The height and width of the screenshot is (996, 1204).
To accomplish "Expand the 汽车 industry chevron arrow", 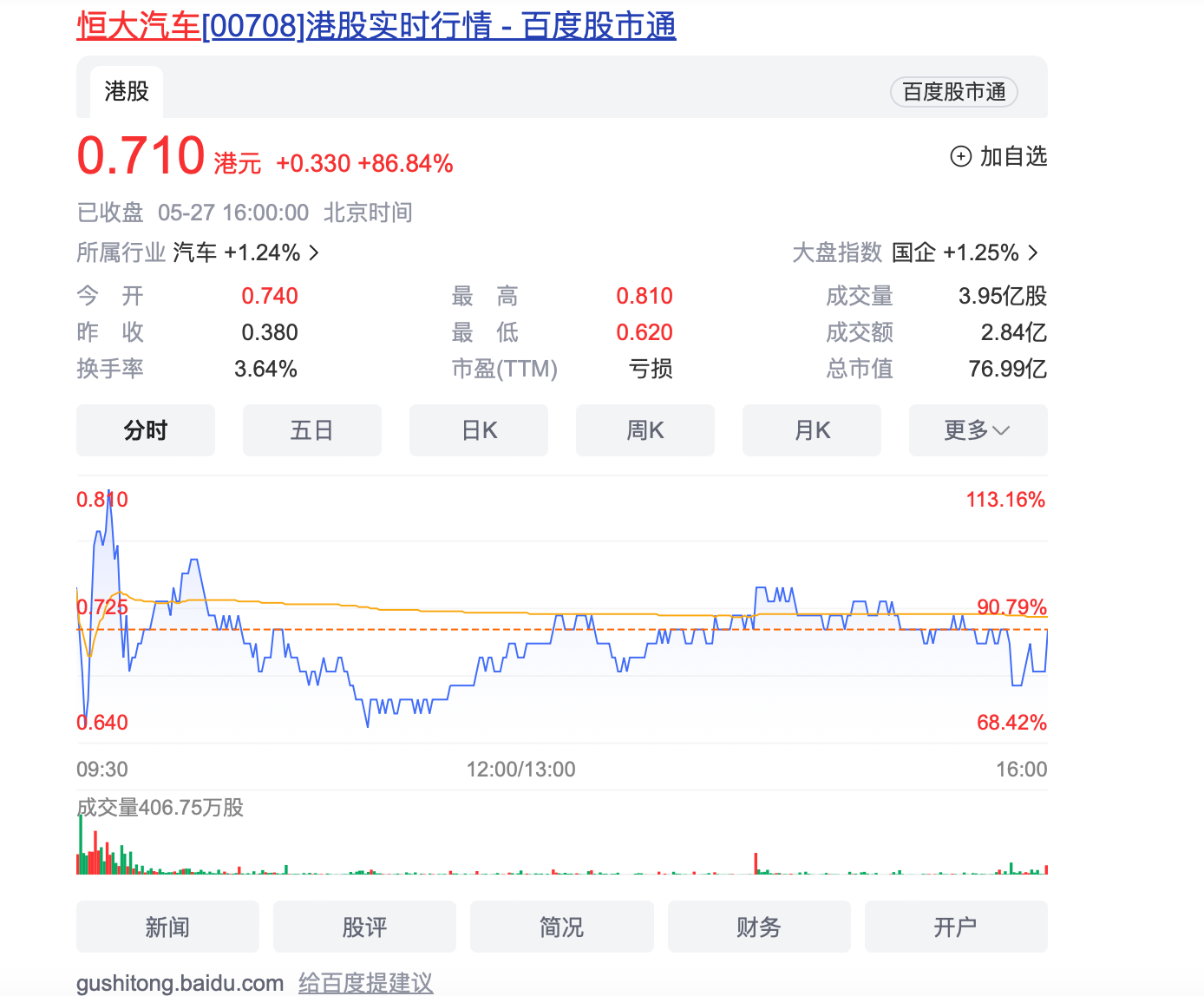I will pyautogui.click(x=314, y=252).
